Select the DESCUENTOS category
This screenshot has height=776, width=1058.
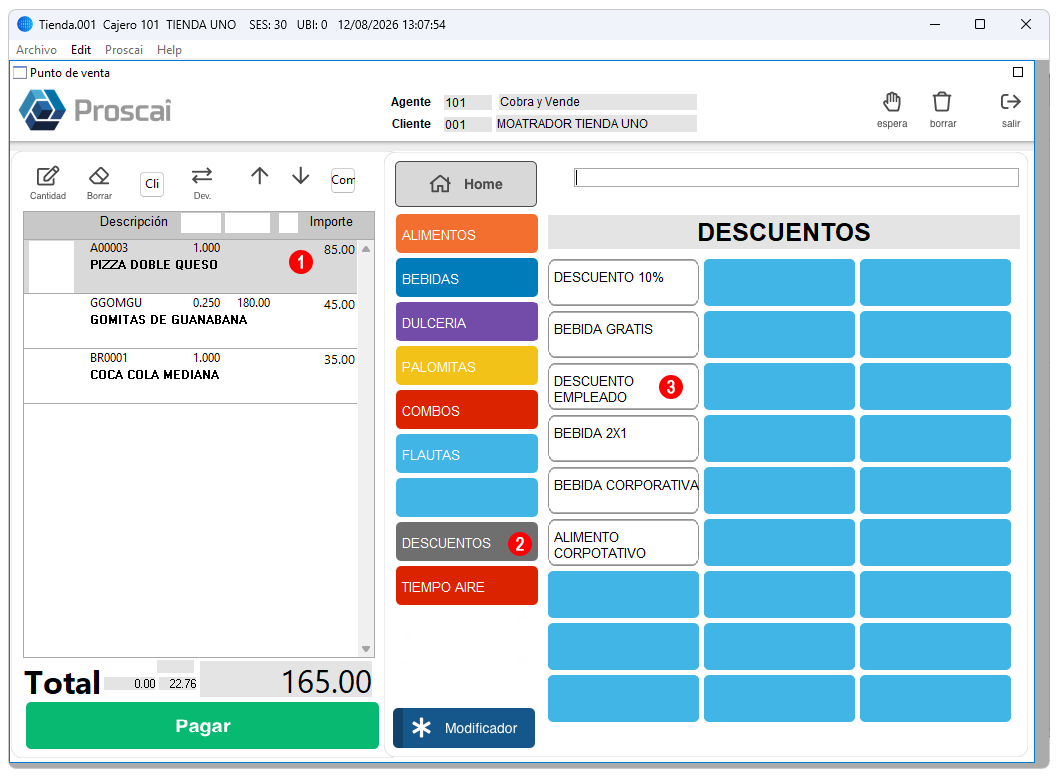click(x=466, y=542)
